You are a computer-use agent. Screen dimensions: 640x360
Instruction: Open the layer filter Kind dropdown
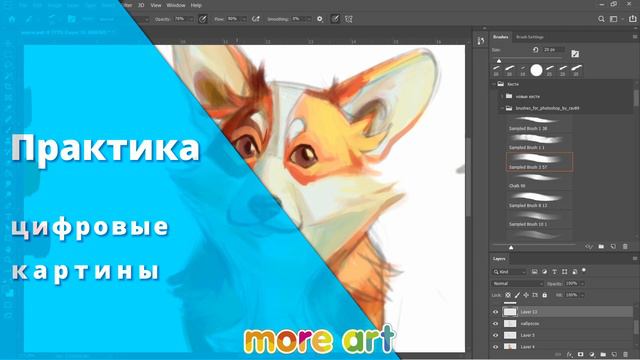tap(510, 272)
